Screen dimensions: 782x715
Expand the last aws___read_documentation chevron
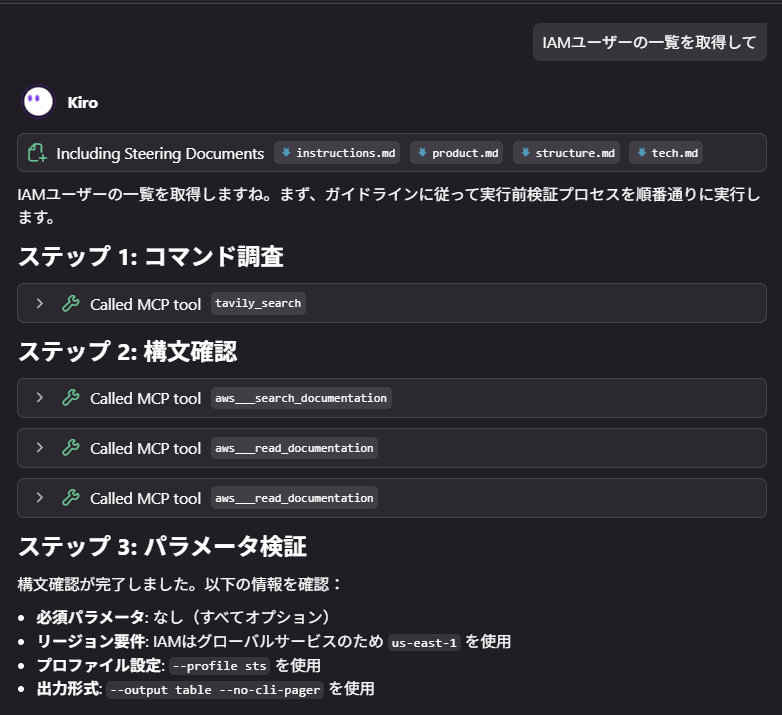pos(40,498)
